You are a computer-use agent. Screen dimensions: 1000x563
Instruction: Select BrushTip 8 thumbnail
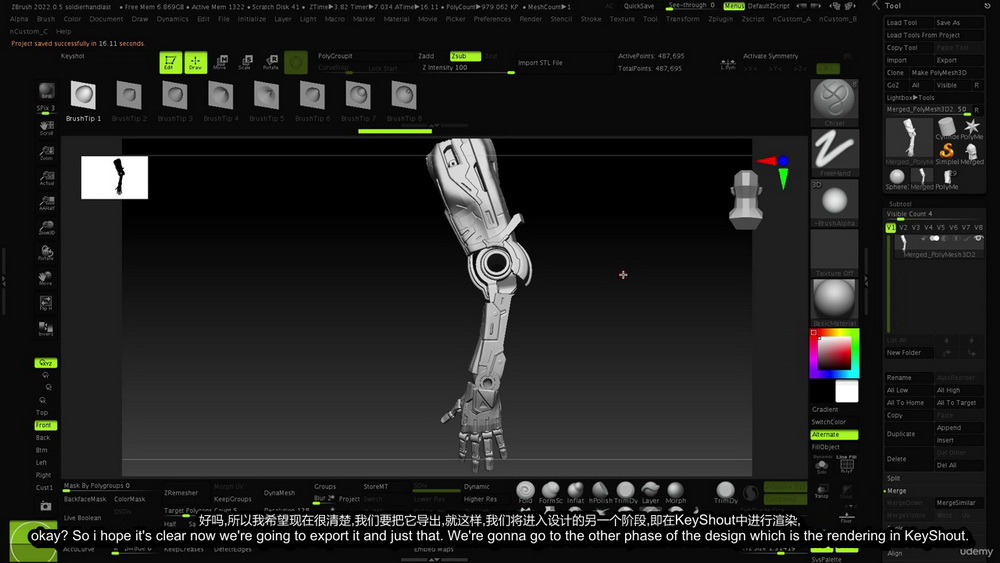404,101
